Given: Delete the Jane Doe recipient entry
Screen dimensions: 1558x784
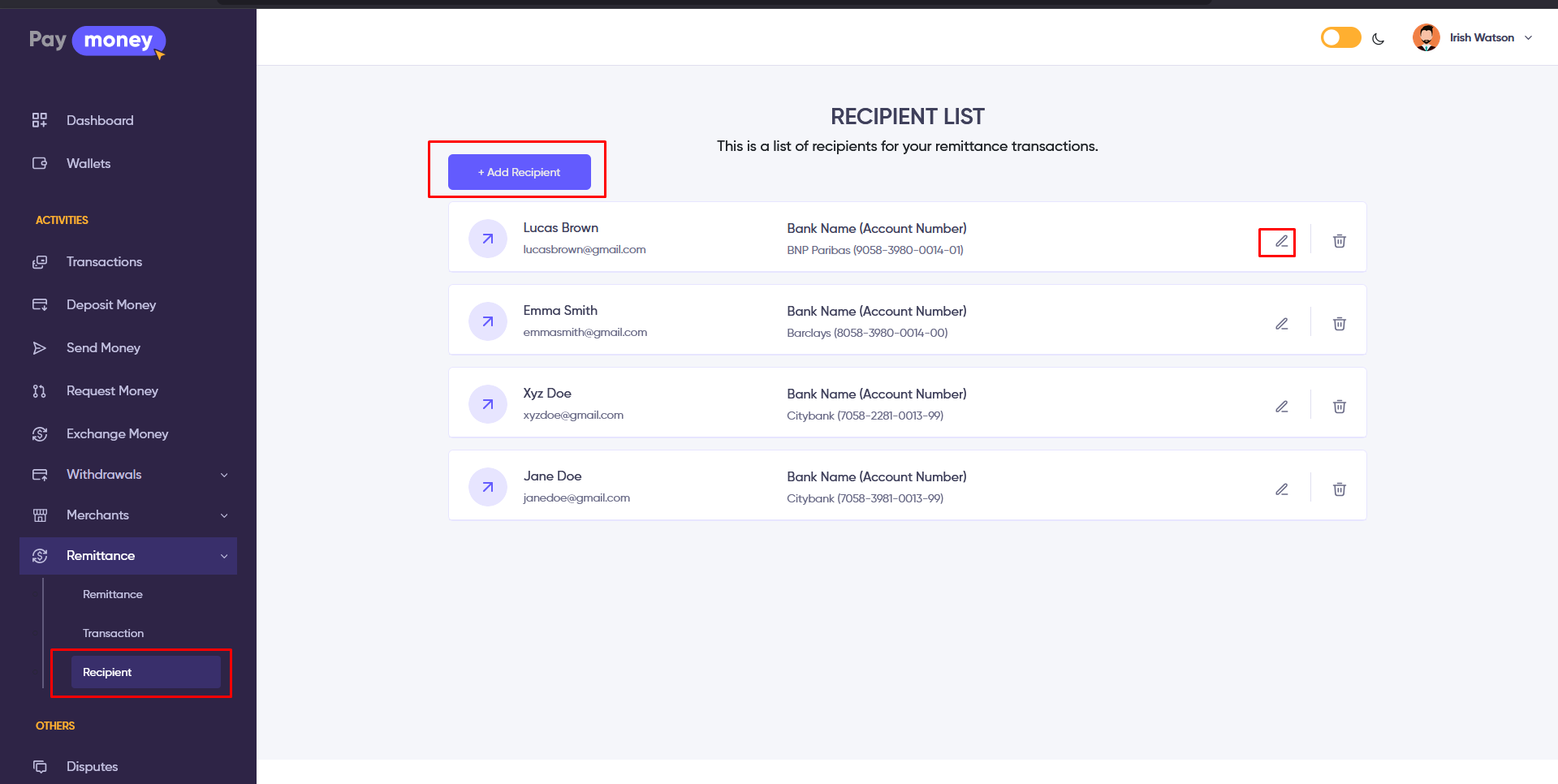Looking at the screenshot, I should (x=1339, y=489).
